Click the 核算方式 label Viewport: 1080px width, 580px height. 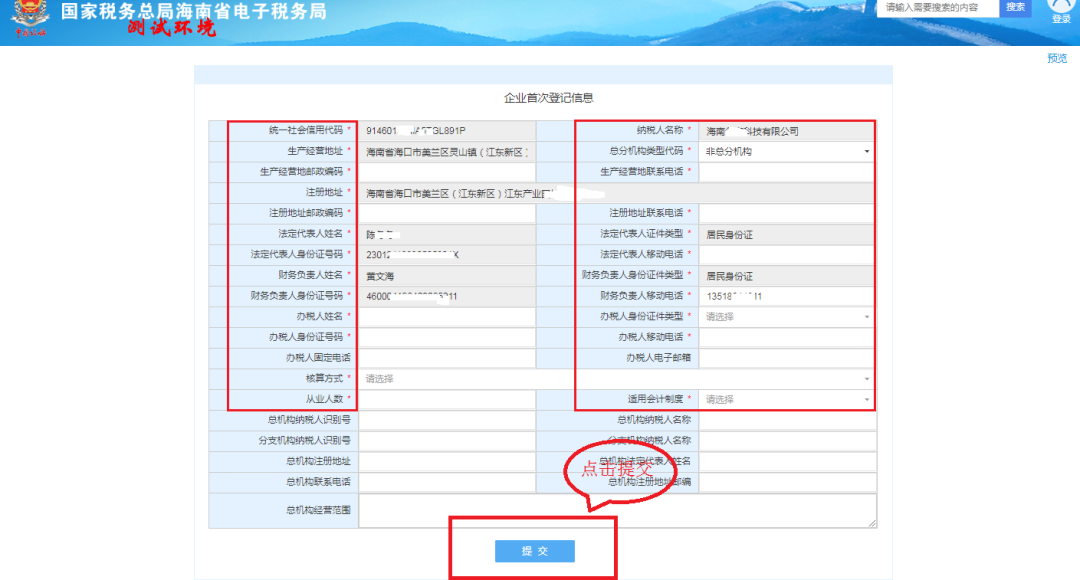[x=324, y=378]
